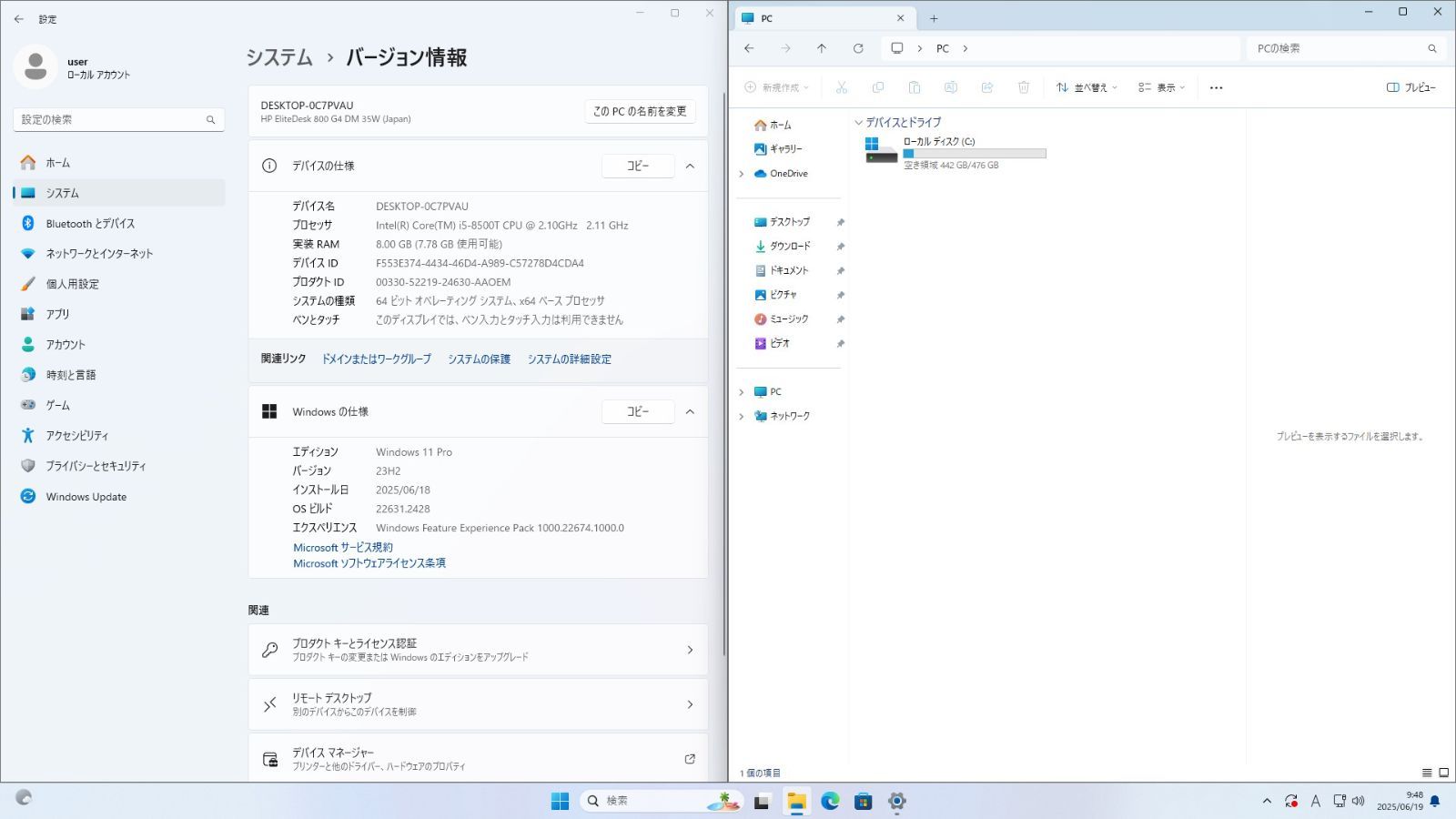Collapse the Windows specifications section
1456x819 pixels.
coord(690,411)
